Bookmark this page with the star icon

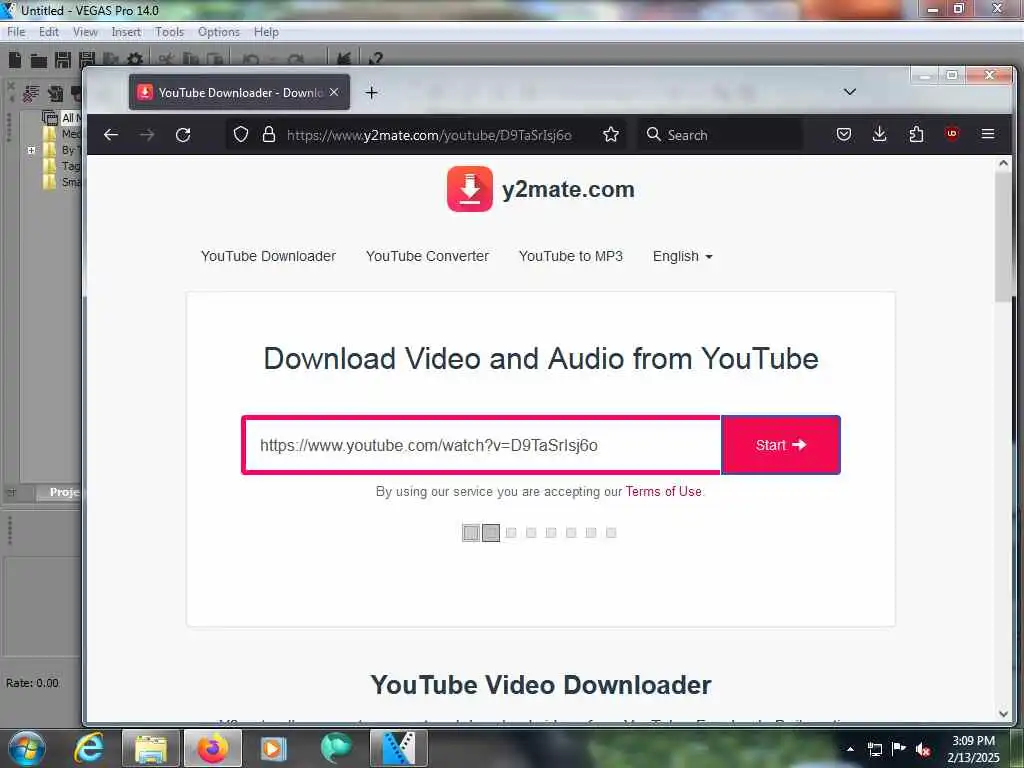pos(611,135)
